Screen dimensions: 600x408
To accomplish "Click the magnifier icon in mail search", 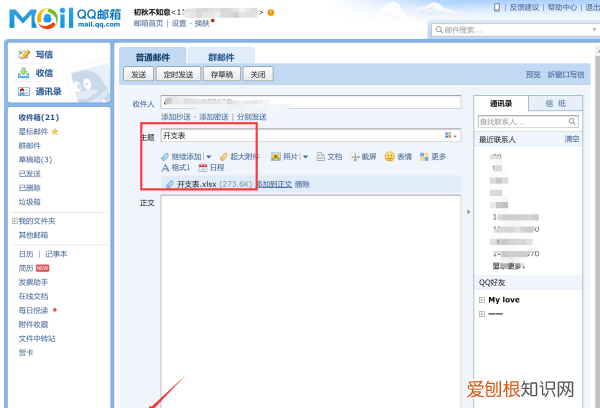I will (439, 29).
